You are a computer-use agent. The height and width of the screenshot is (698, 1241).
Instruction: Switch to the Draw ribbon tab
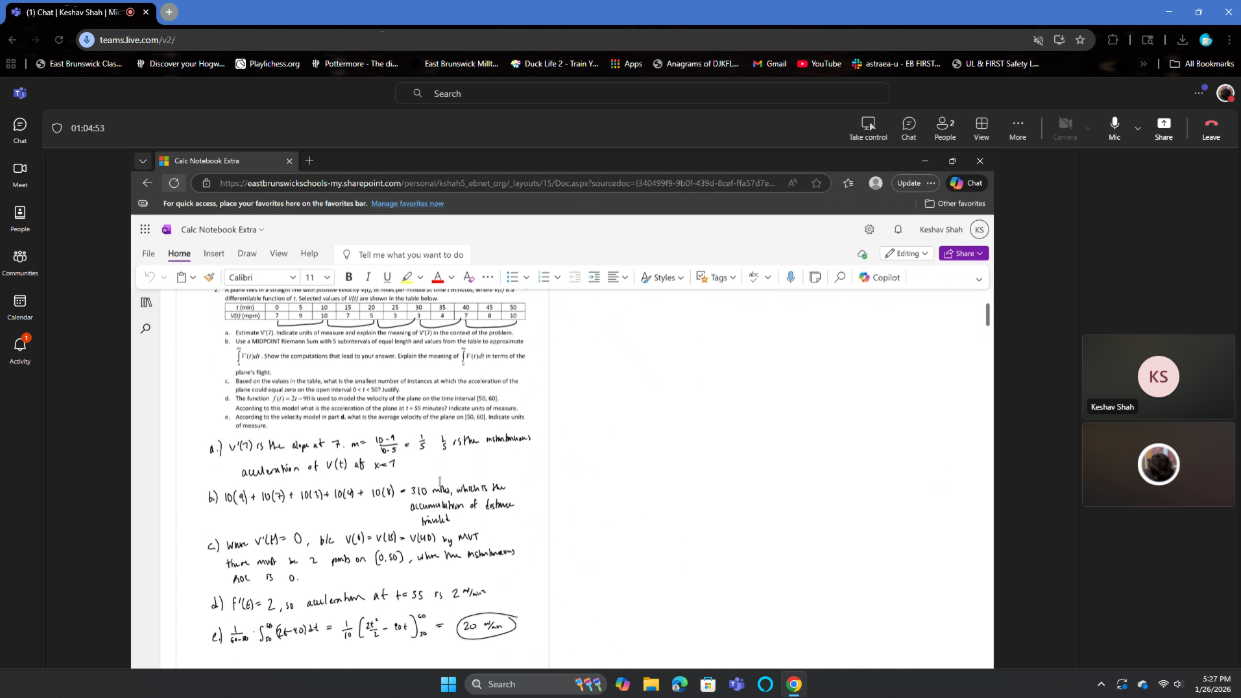tap(246, 254)
